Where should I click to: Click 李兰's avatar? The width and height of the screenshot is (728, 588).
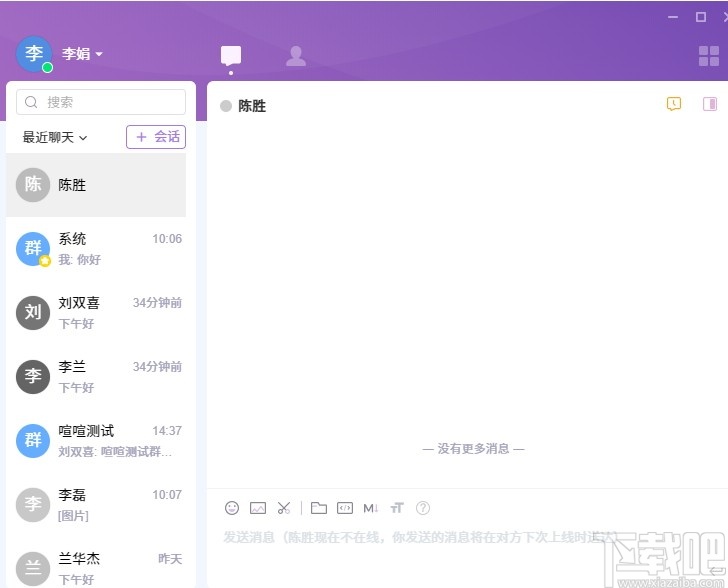[x=33, y=377]
